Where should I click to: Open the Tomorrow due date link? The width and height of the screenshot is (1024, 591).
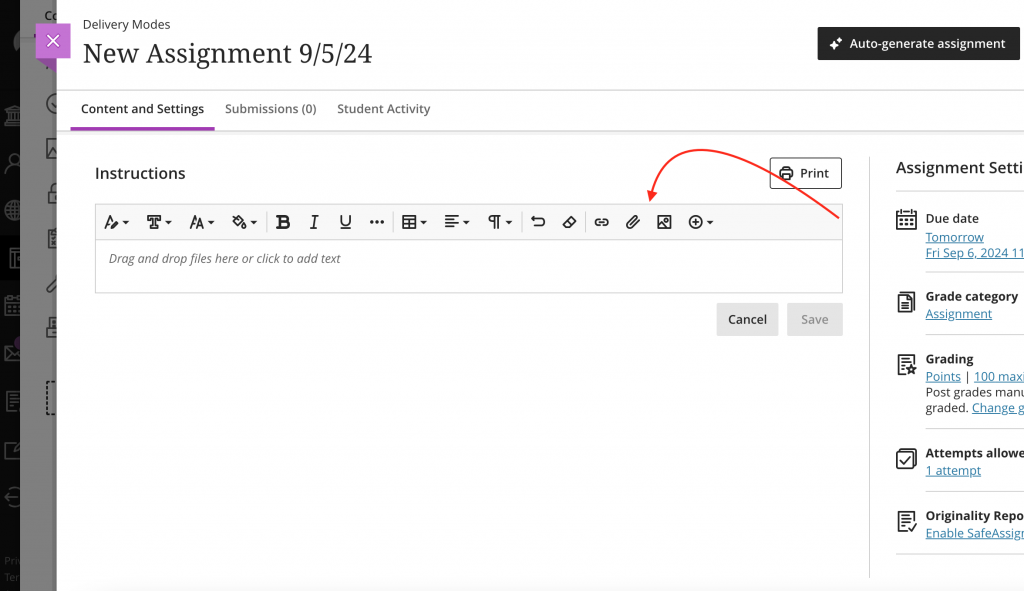click(x=954, y=236)
